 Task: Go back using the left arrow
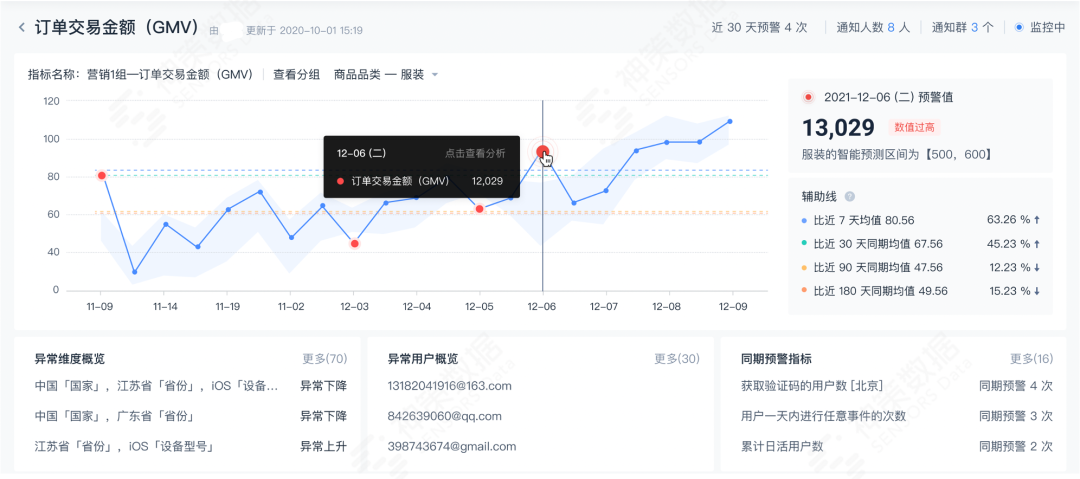22,28
